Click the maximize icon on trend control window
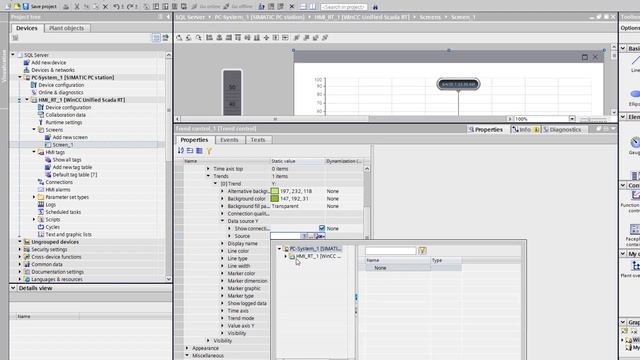The height and width of the screenshot is (360, 640). [x=584, y=57]
